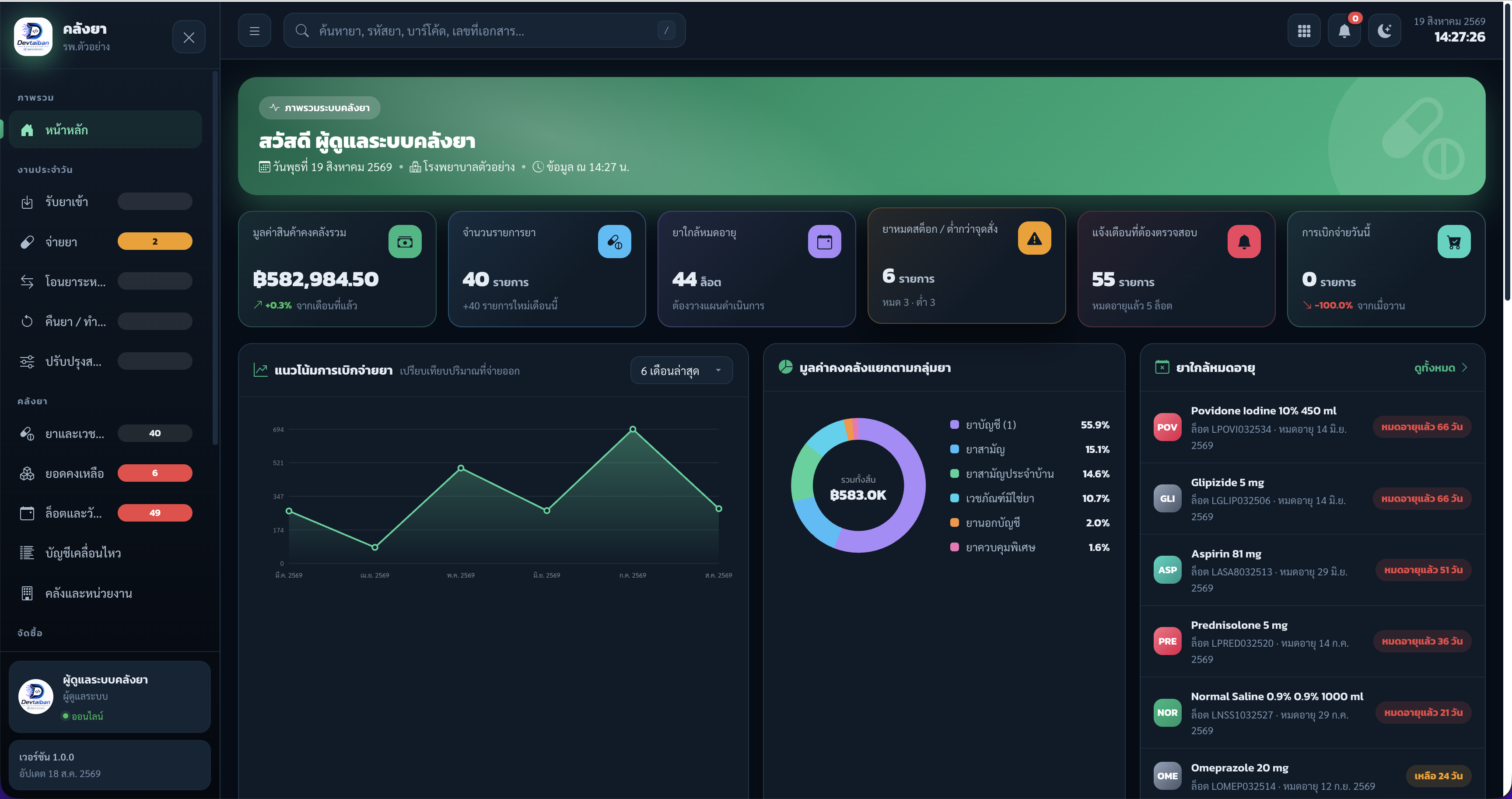Viewport: 1512px width, 799px height.
Task: Click the pie chart icon beside มูลค่าคงคลัง heading
Action: (x=785, y=367)
